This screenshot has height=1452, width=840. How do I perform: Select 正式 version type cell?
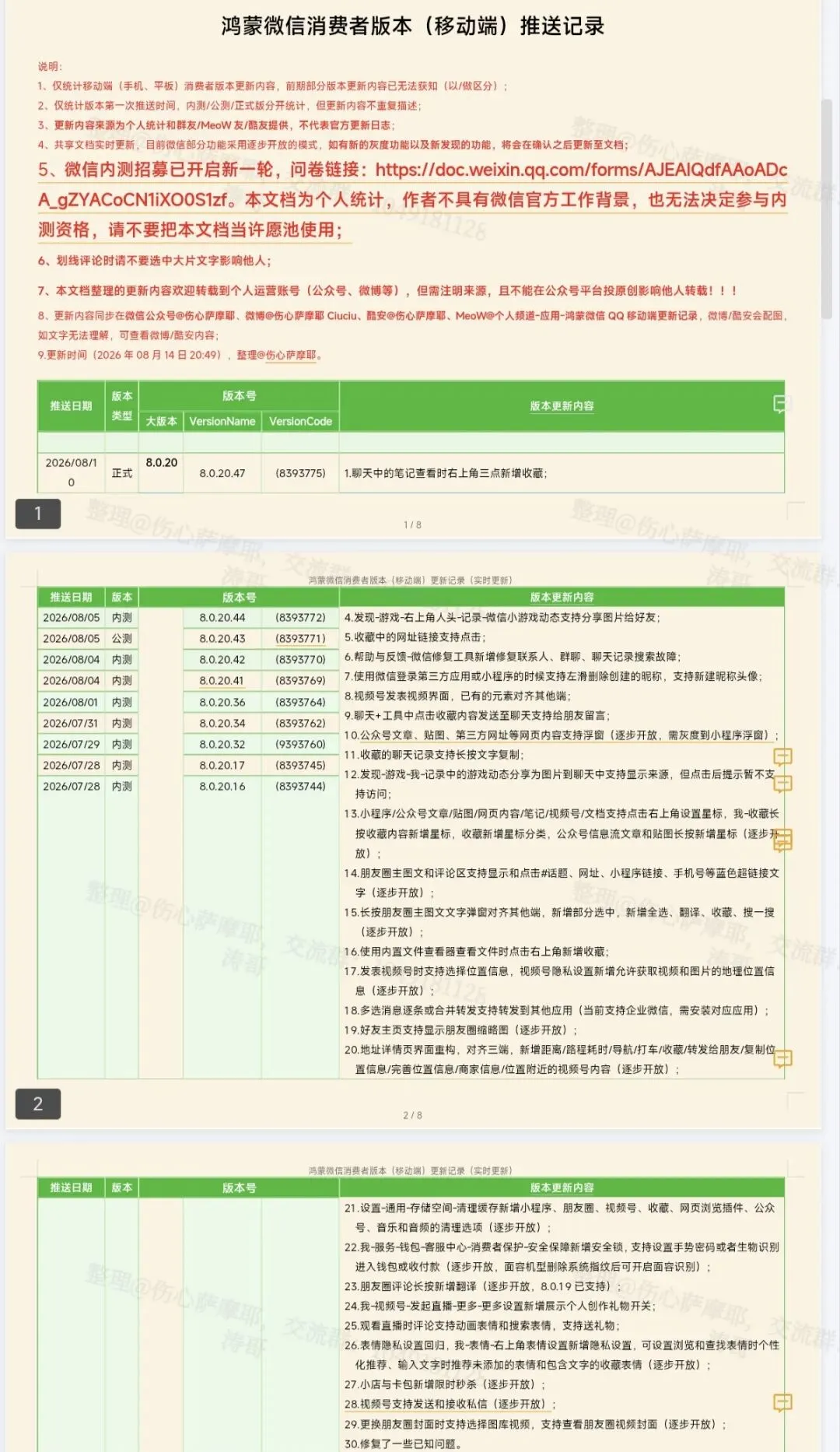pos(122,472)
